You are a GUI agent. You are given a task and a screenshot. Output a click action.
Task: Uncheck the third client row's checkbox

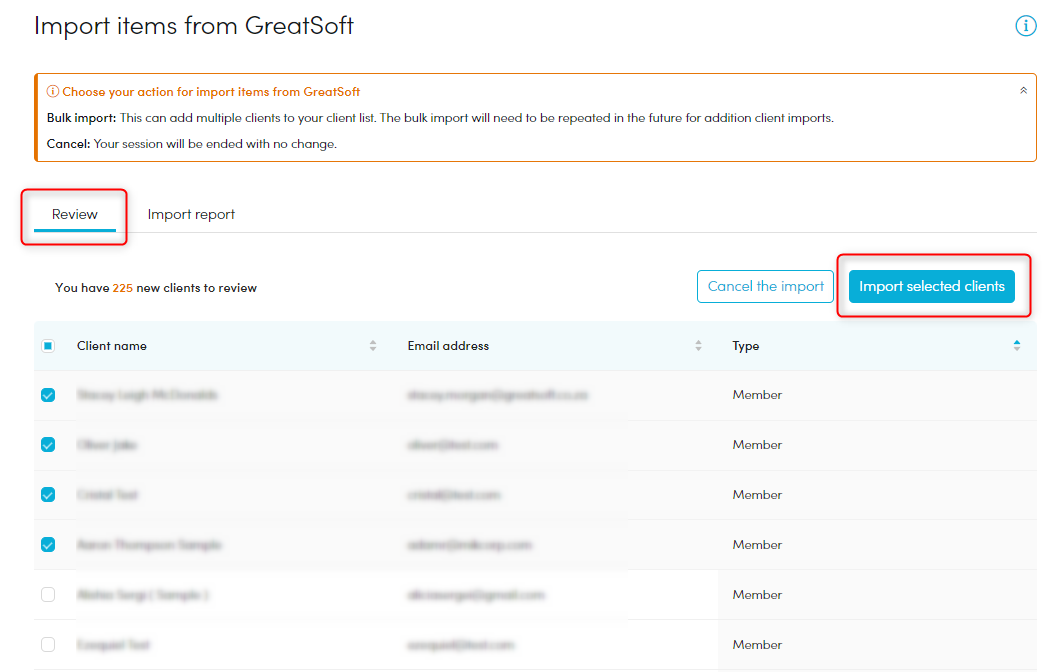48,495
